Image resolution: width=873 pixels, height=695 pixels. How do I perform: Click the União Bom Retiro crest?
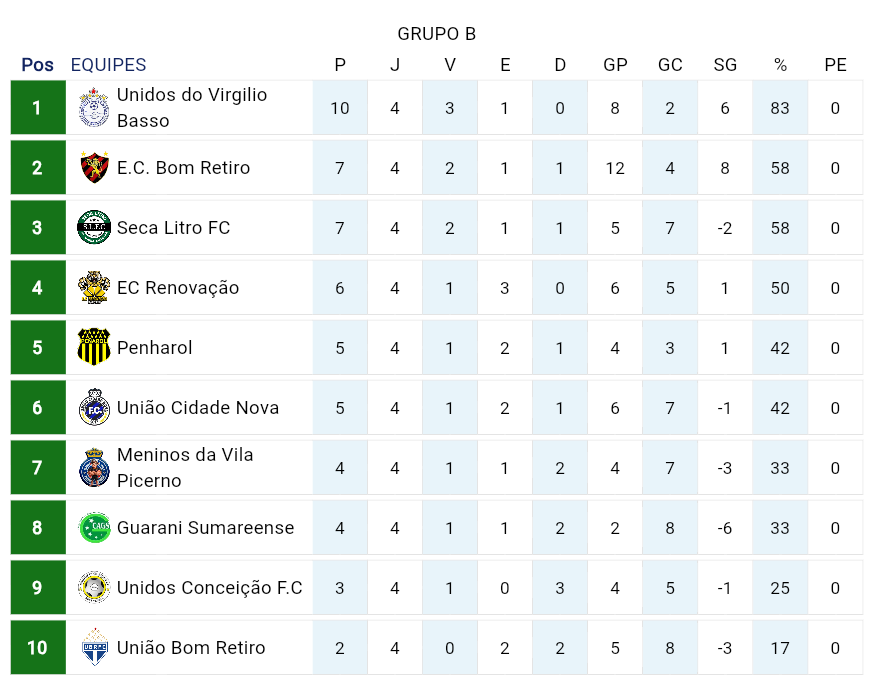click(x=94, y=648)
